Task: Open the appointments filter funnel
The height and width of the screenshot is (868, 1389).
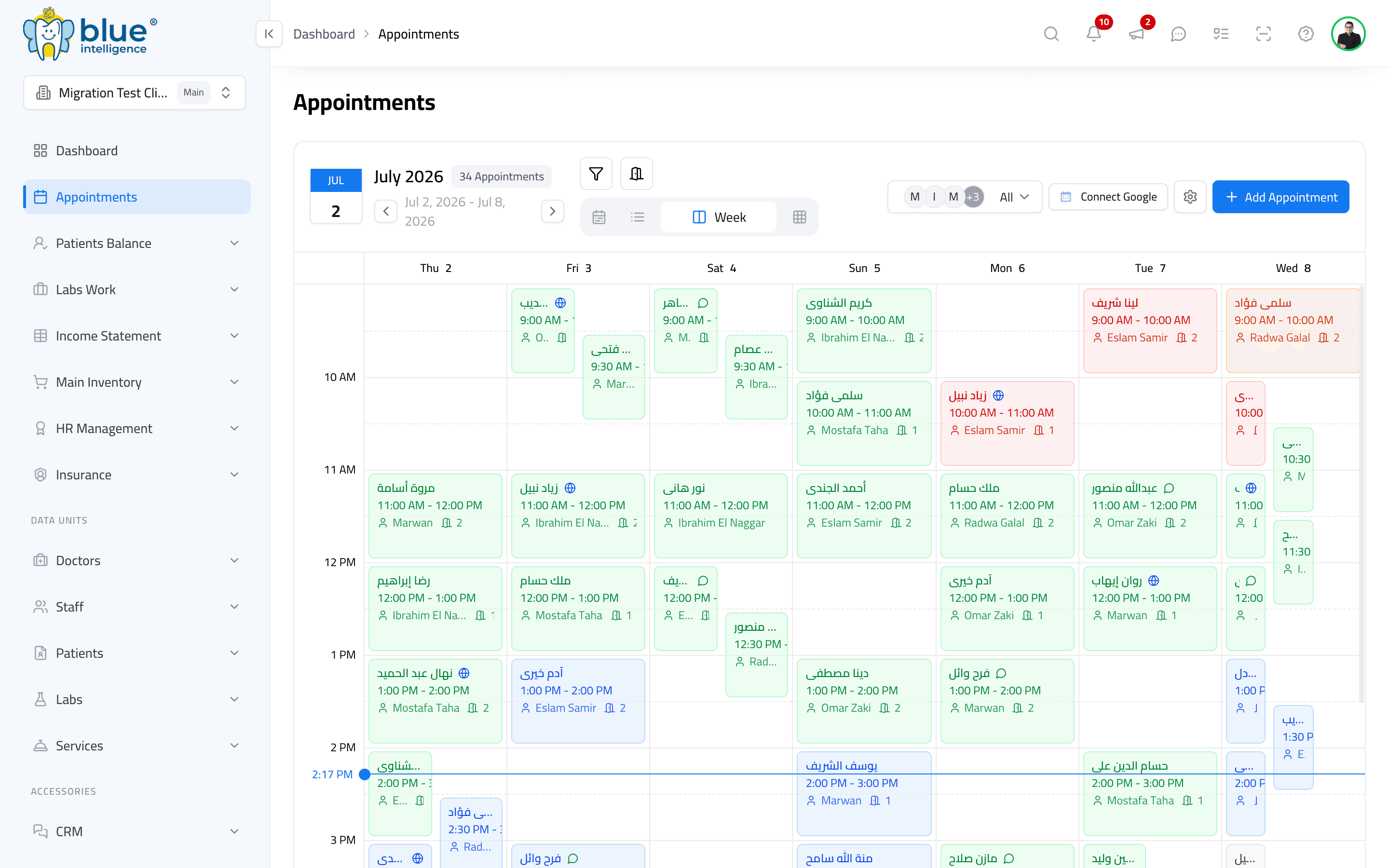Action: (x=596, y=174)
